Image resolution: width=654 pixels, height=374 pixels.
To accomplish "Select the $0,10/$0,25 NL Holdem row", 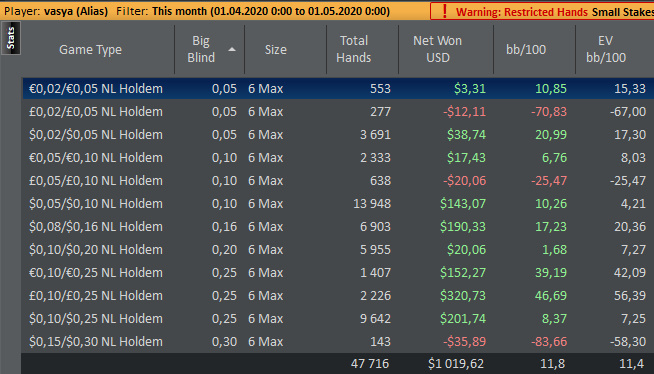I will tap(338, 318).
